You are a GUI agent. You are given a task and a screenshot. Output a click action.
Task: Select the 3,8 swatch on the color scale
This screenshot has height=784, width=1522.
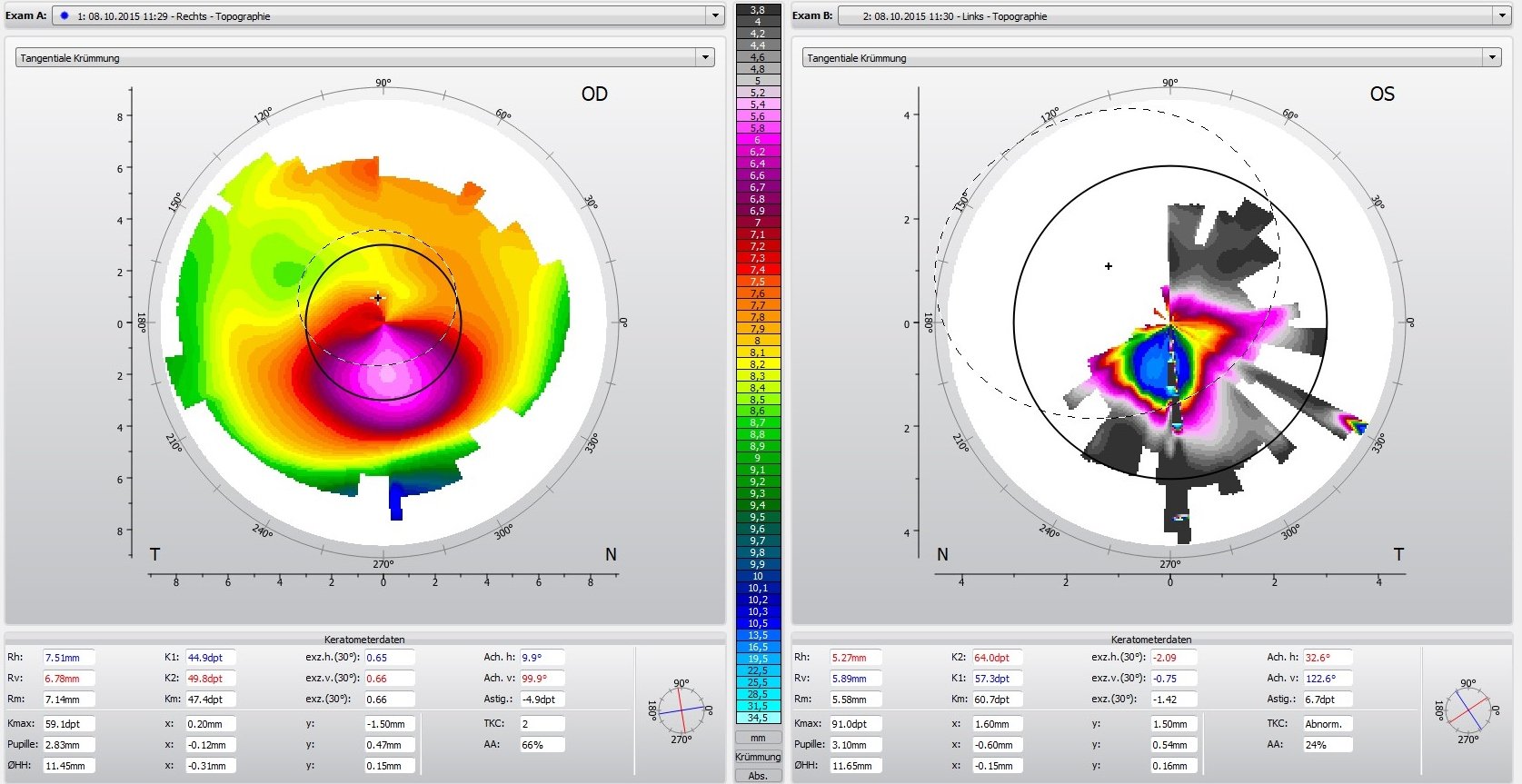(758, 10)
